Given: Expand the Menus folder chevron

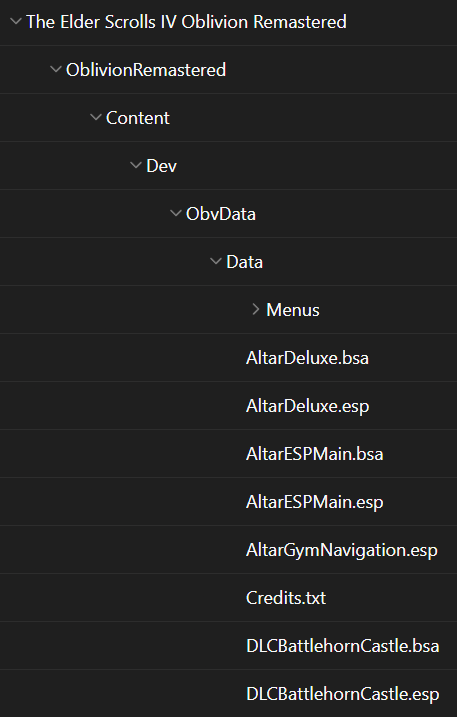Looking at the screenshot, I should pos(256,310).
